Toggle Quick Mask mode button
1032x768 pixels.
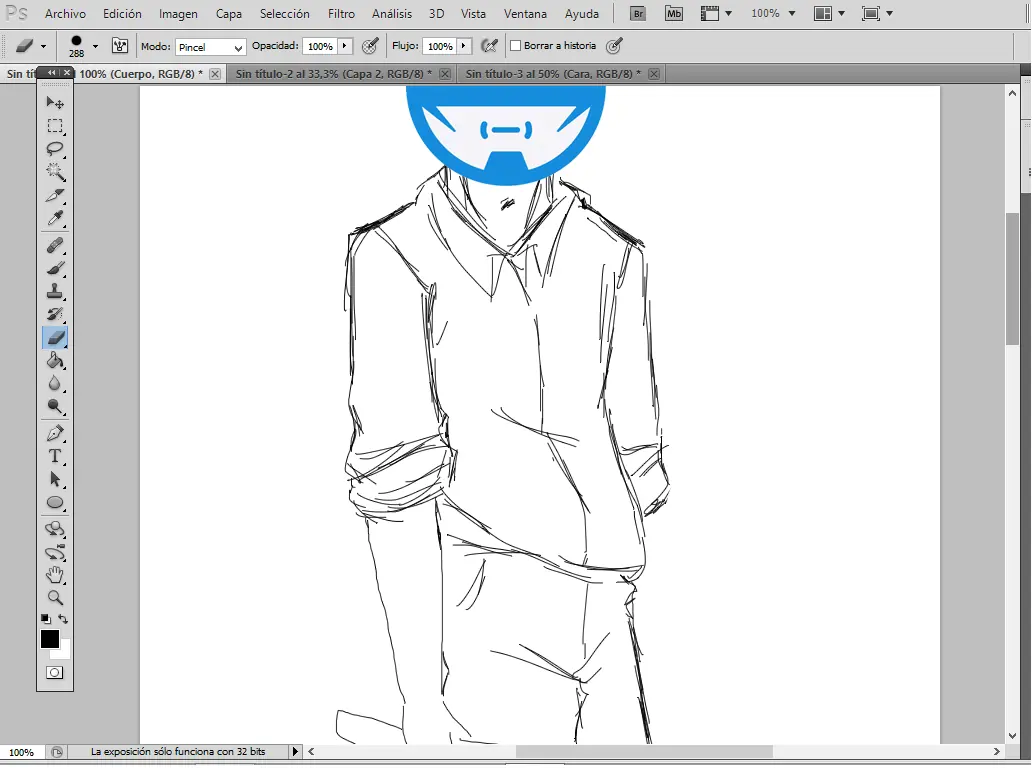point(55,673)
